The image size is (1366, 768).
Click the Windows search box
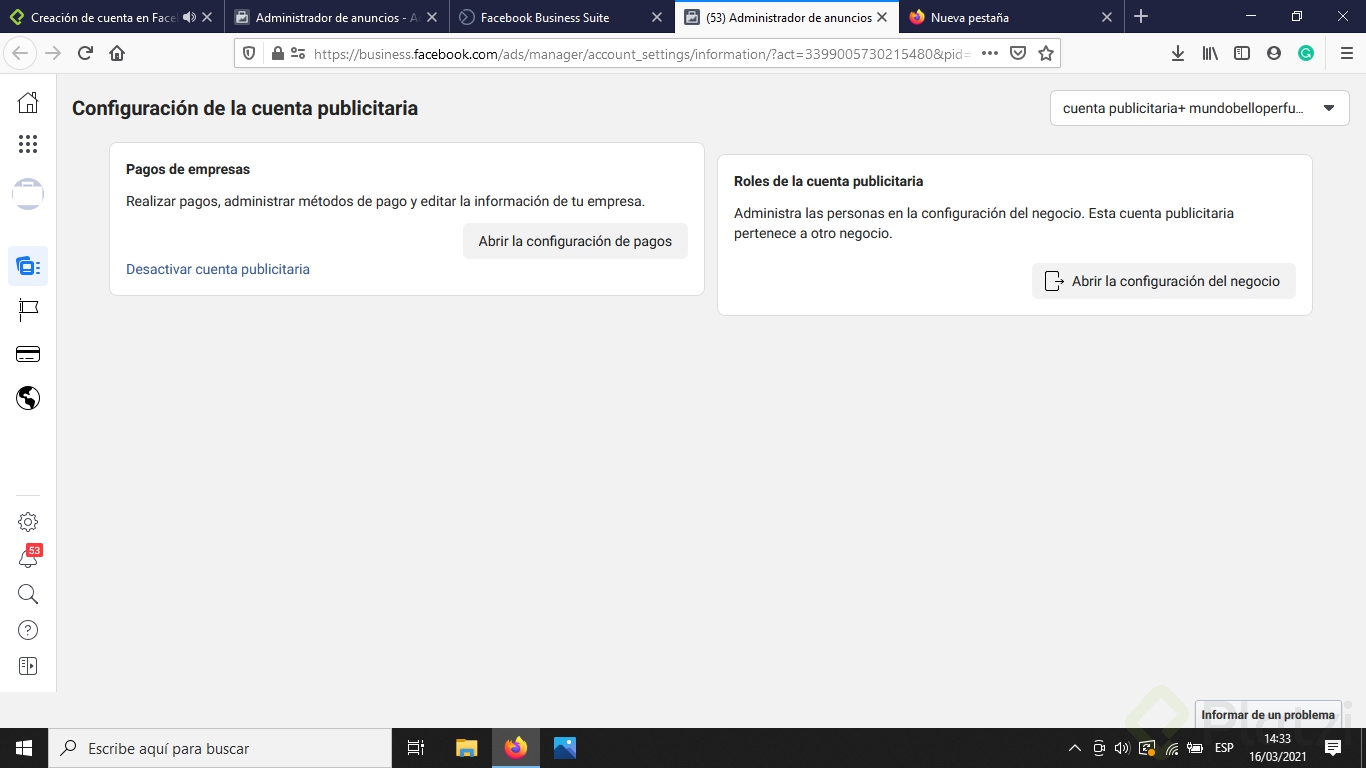pos(220,748)
